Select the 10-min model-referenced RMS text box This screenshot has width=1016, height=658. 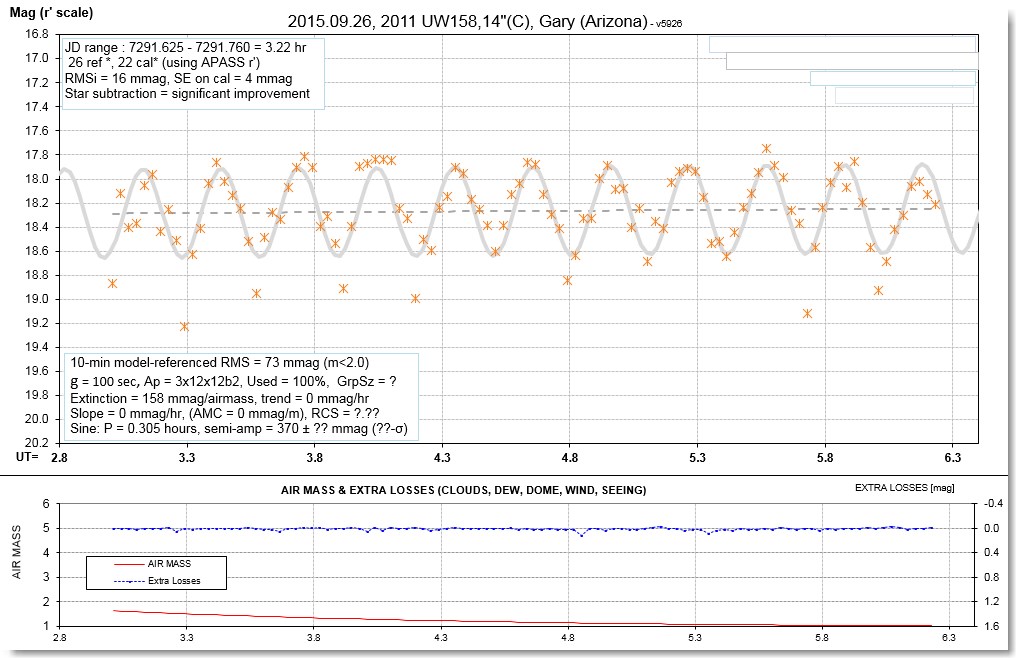[x=240, y=393]
